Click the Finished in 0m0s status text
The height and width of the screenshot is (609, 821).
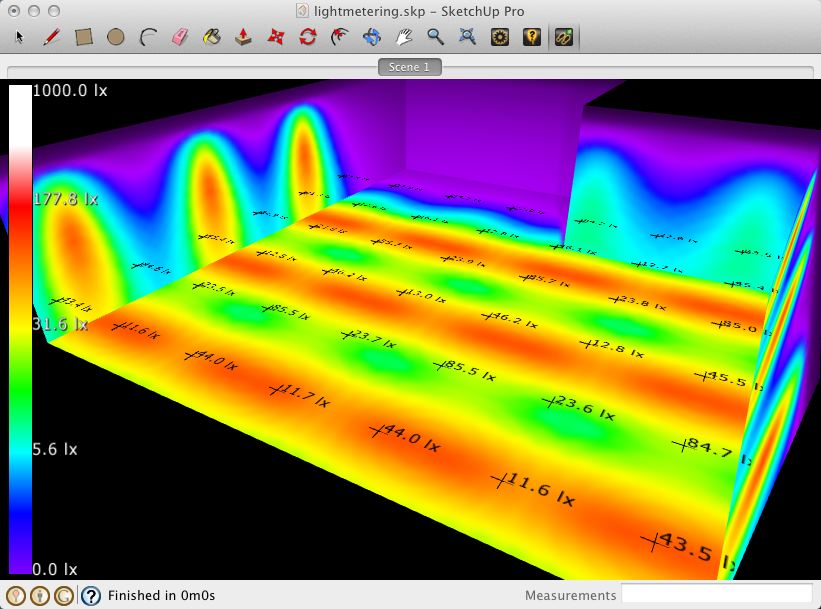(161, 595)
